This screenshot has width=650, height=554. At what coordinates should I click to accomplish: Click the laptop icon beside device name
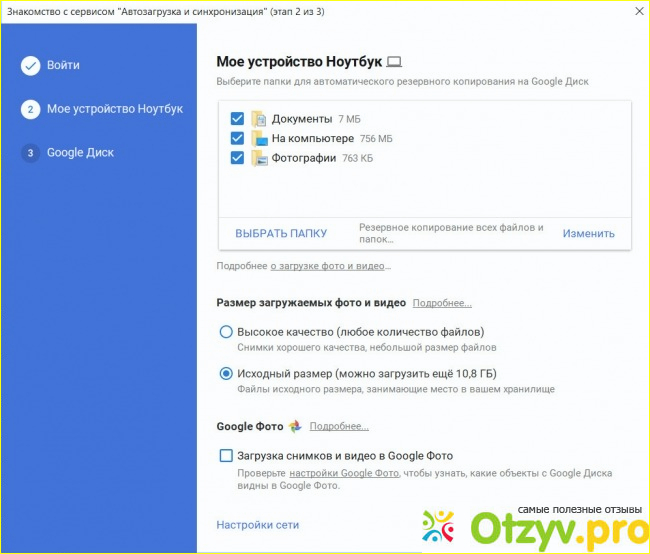(393, 62)
